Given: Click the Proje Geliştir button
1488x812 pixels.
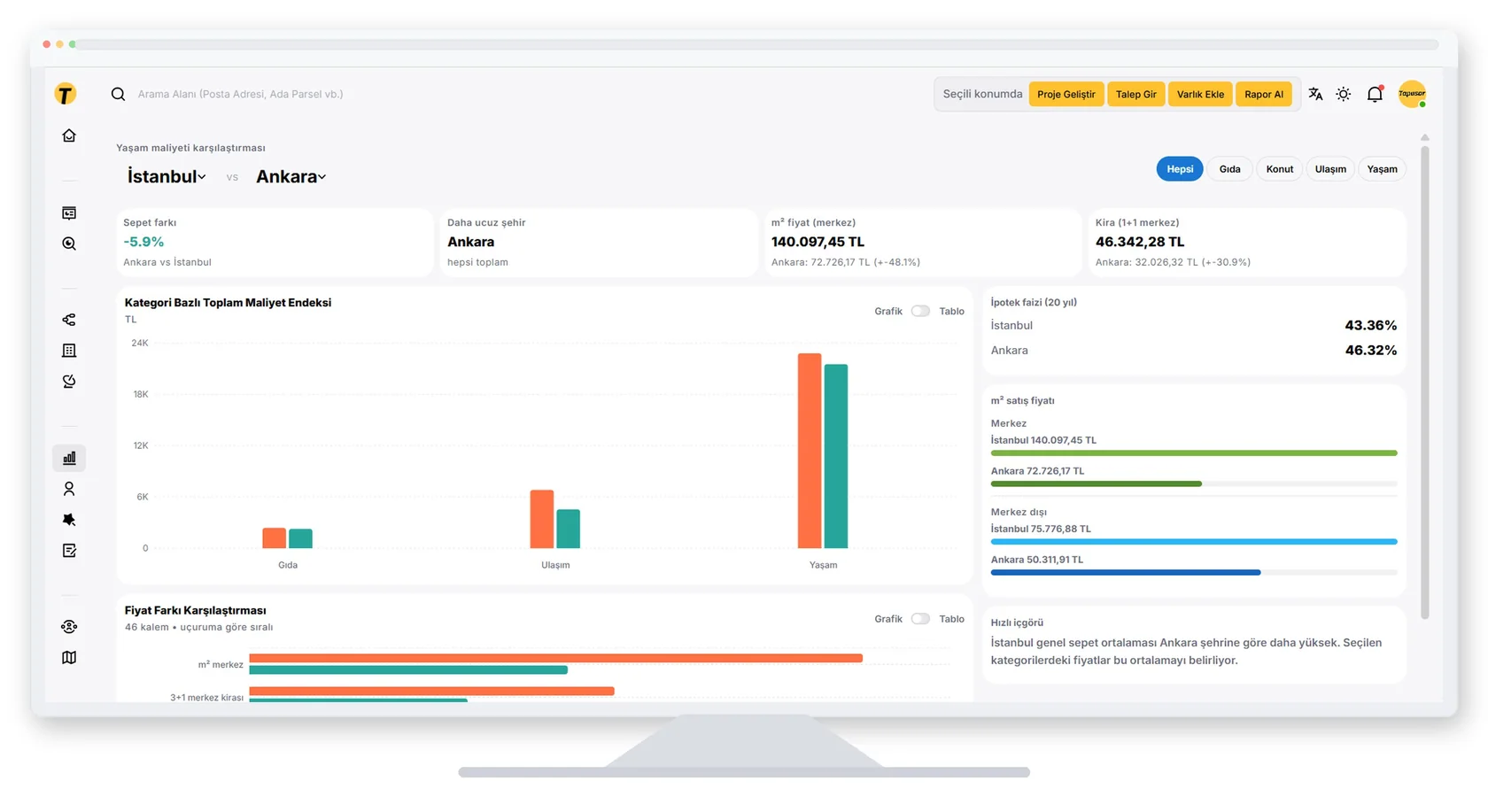Looking at the screenshot, I should pyautogui.click(x=1066, y=94).
